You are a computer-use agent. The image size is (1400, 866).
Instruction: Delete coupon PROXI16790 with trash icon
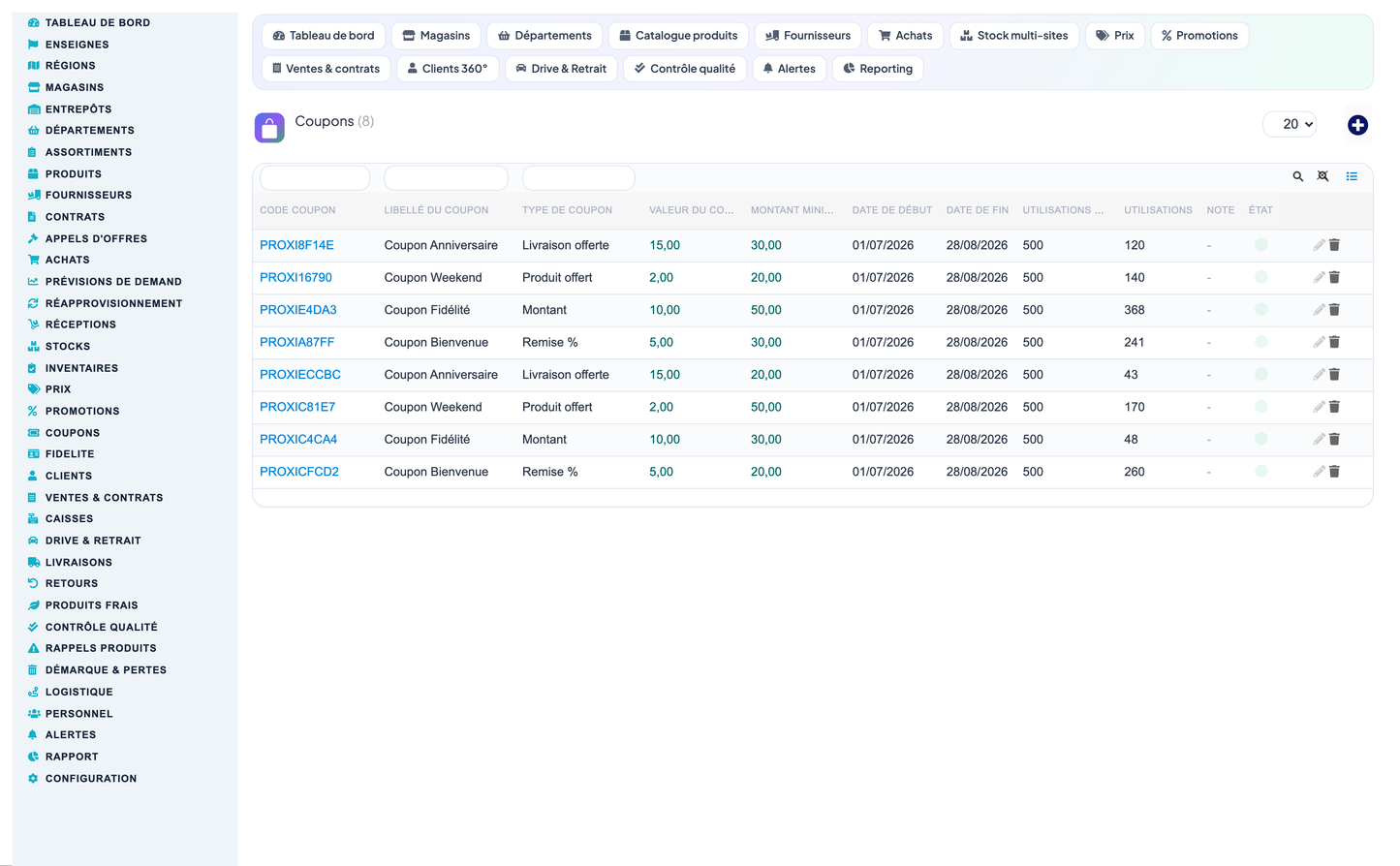(x=1334, y=277)
